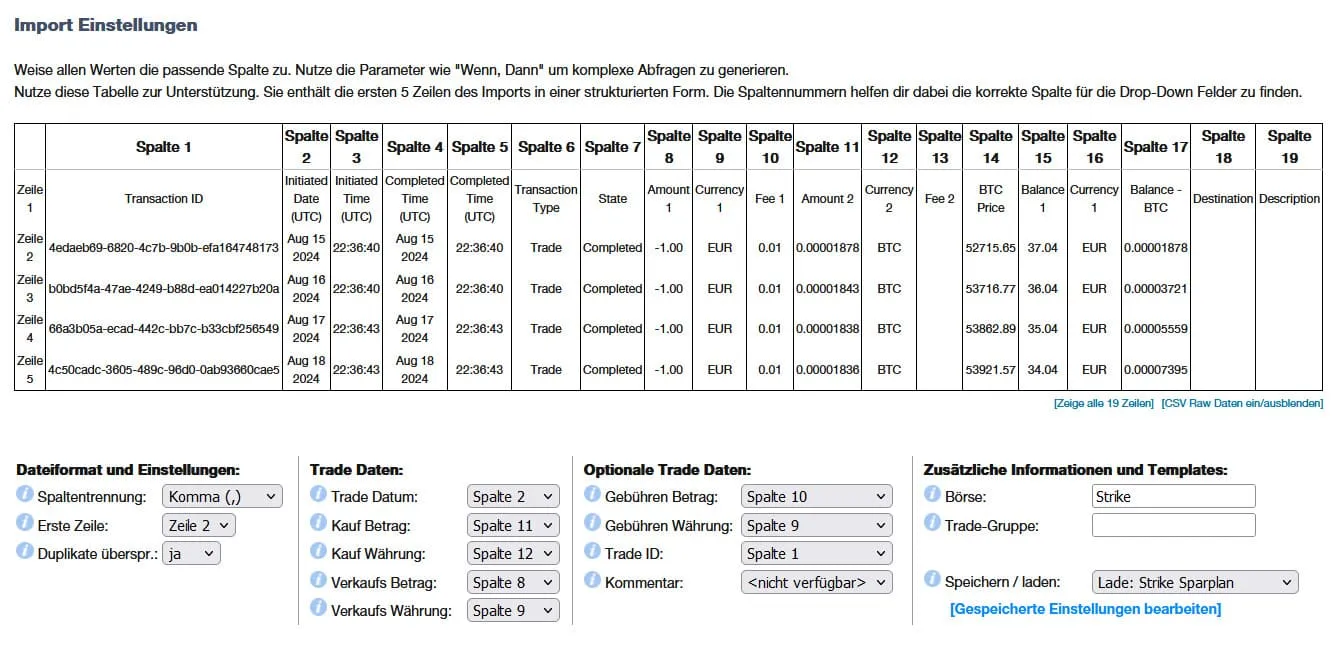Click info icon beside Börse
The height and width of the screenshot is (656, 1337).
932,495
